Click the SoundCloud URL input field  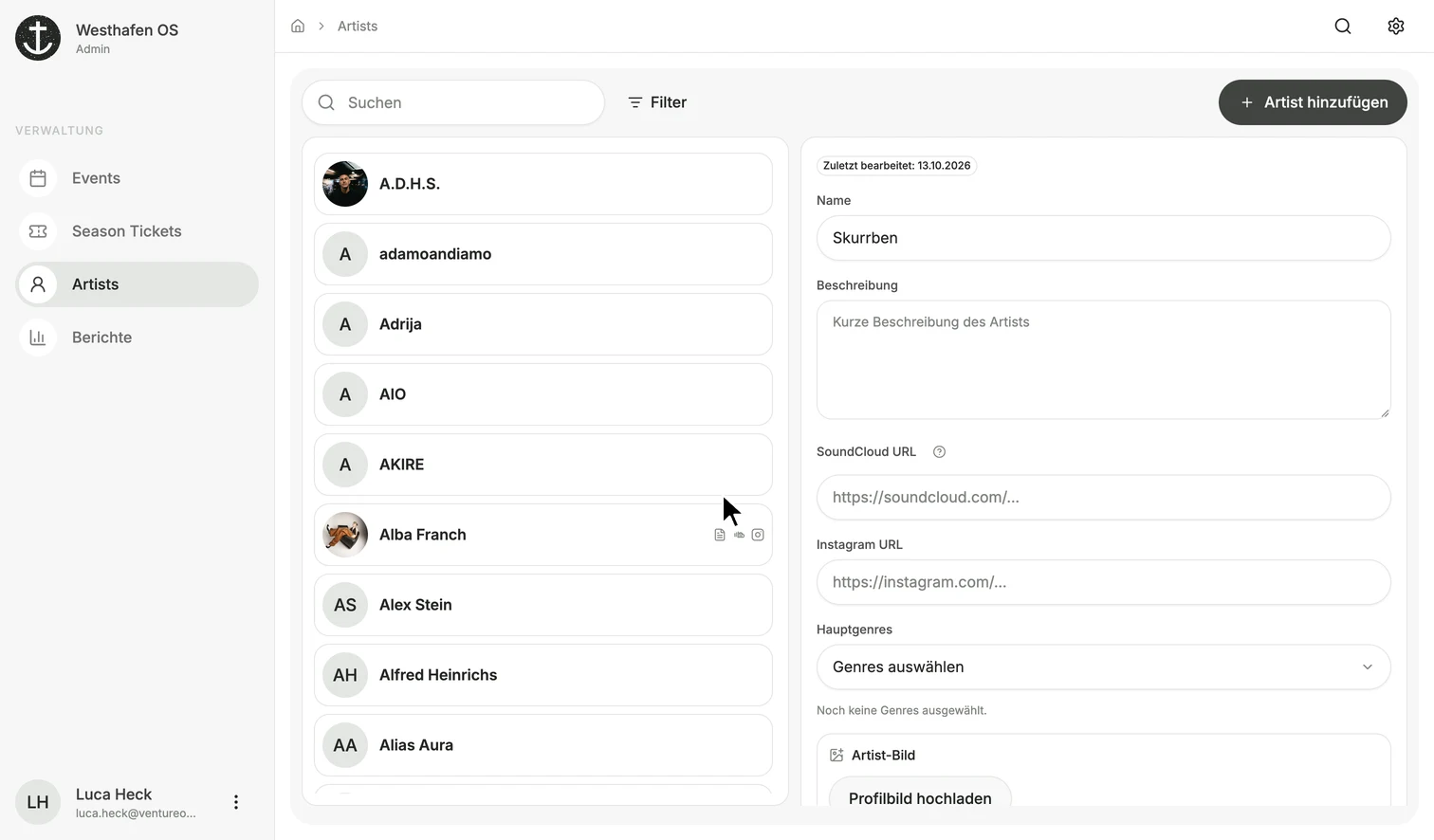1104,498
